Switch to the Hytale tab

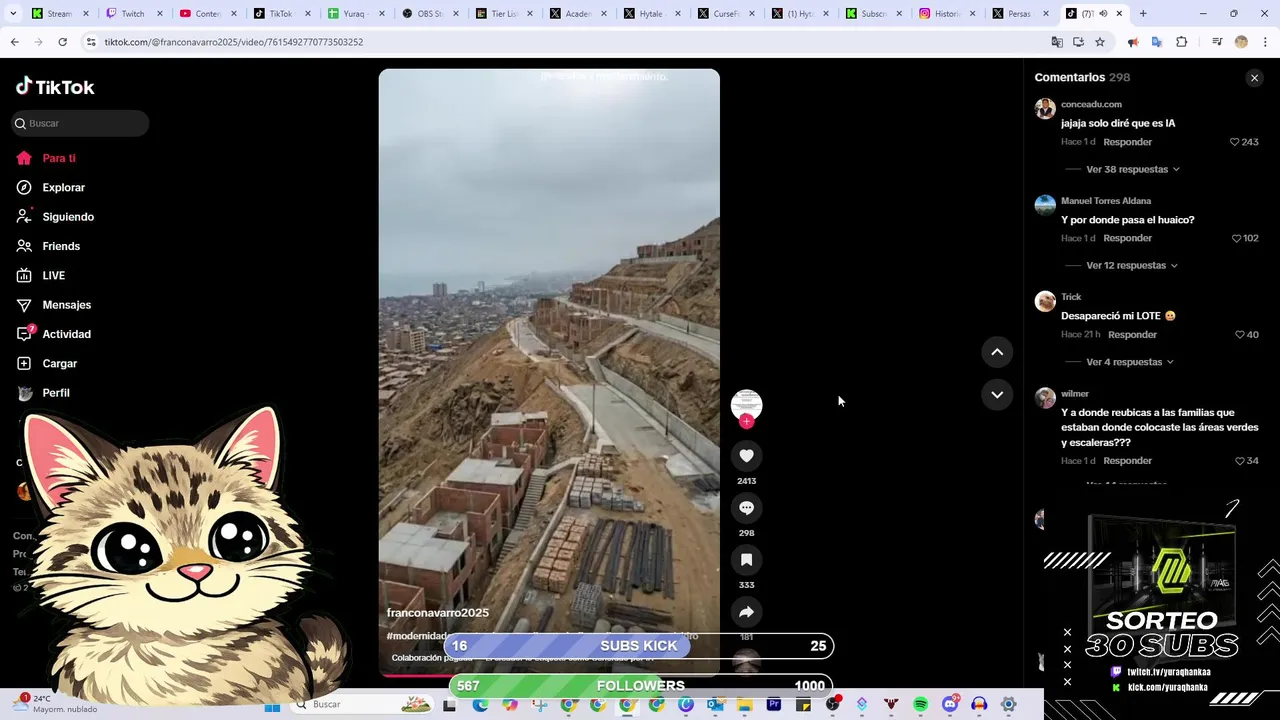pyautogui.click(x=652, y=14)
